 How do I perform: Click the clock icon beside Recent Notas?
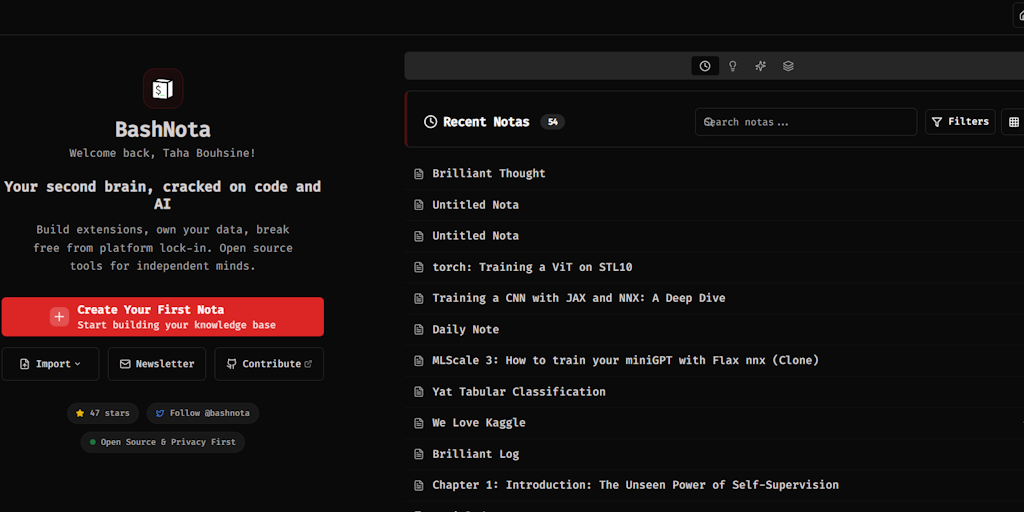[430, 121]
